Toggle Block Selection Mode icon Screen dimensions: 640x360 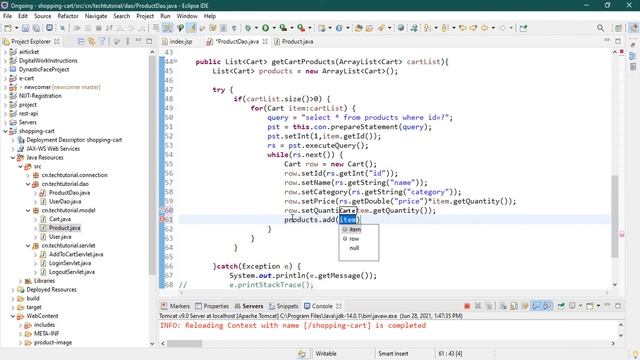pos(223,28)
